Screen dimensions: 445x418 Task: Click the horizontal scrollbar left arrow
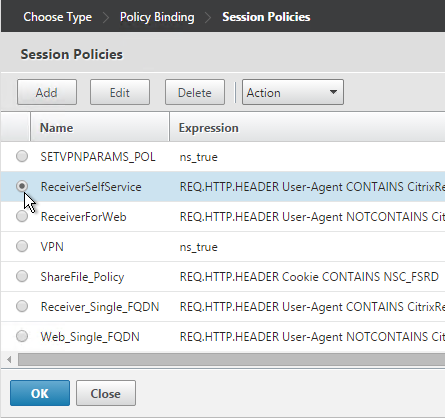(9, 360)
